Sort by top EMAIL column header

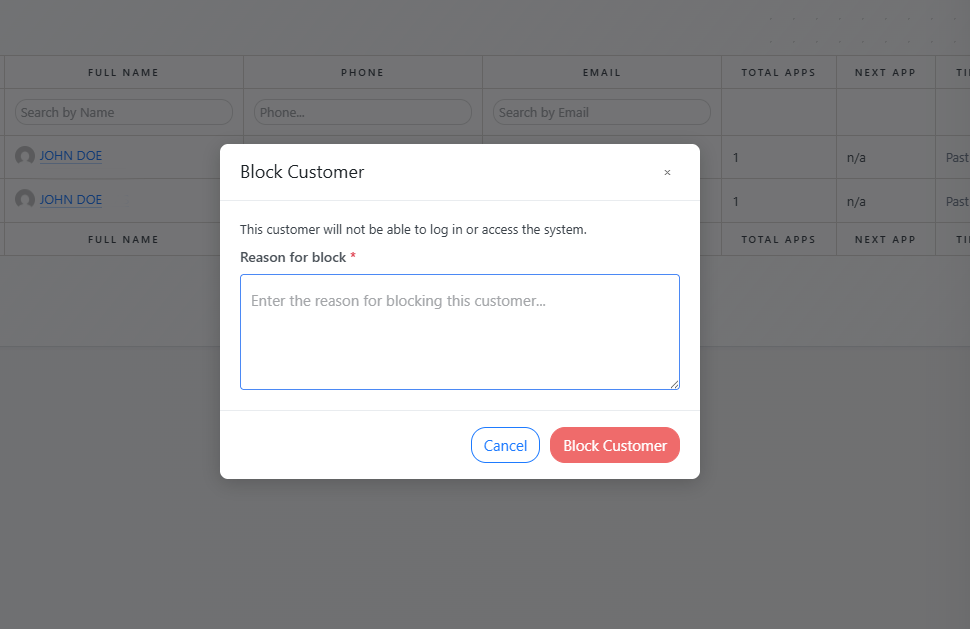pos(601,72)
